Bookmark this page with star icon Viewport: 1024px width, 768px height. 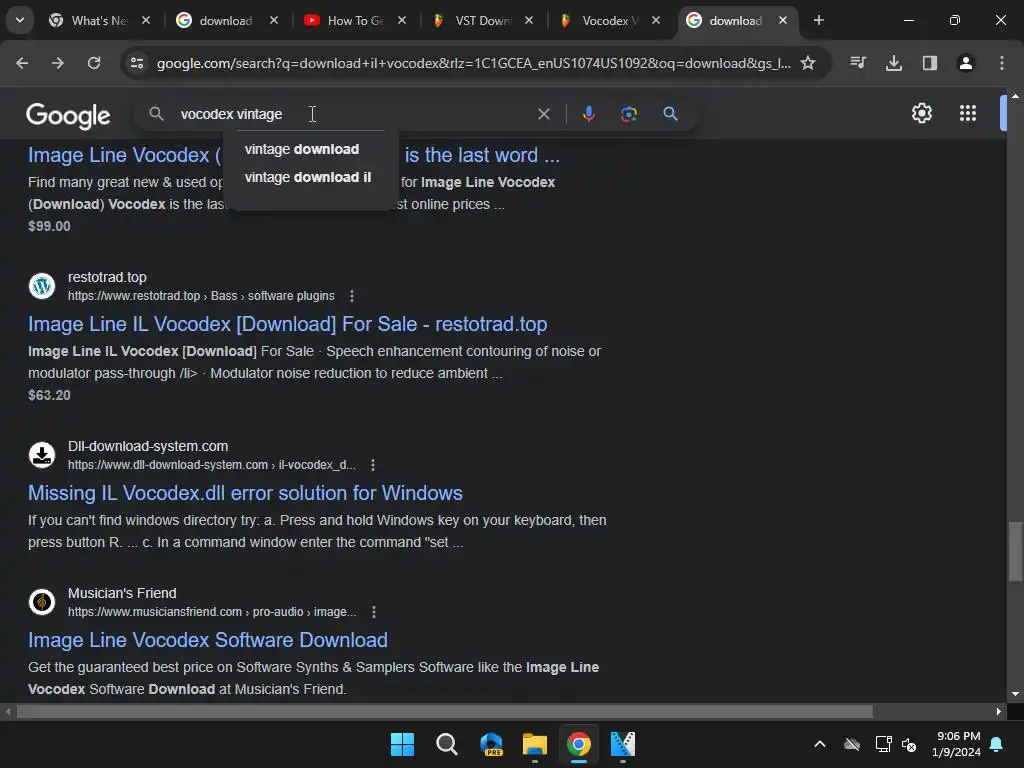[x=808, y=63]
